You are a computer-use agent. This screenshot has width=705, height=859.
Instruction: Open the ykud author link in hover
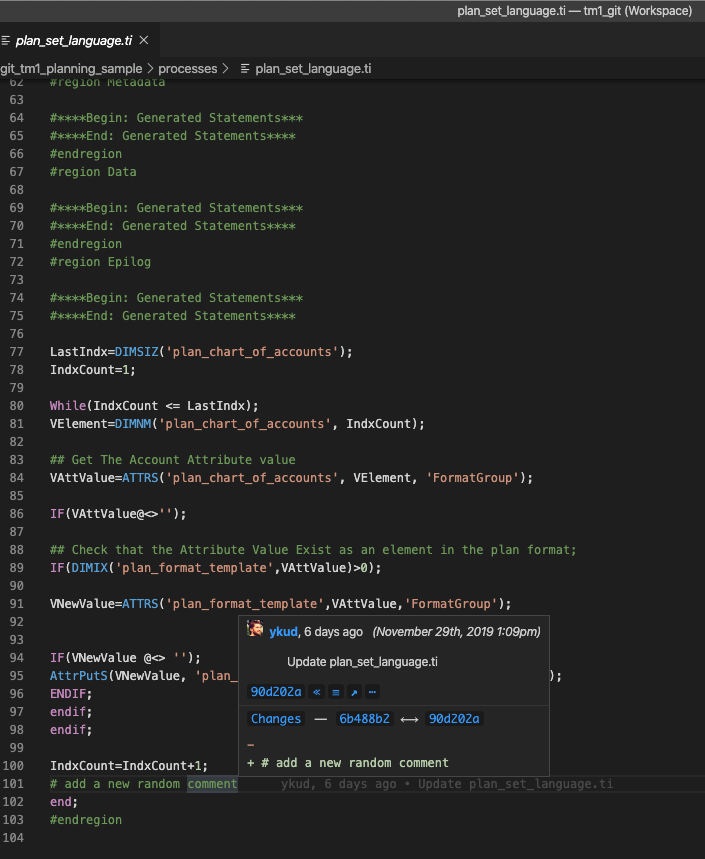pos(283,632)
